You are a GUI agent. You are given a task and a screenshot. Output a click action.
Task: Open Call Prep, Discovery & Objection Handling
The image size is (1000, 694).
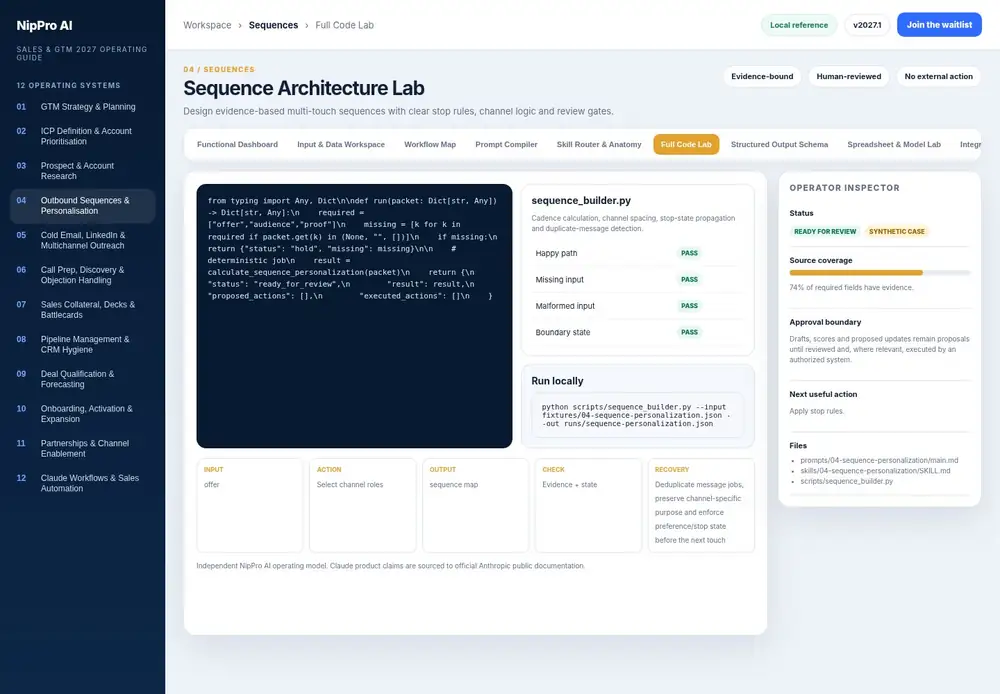[x=82, y=275]
